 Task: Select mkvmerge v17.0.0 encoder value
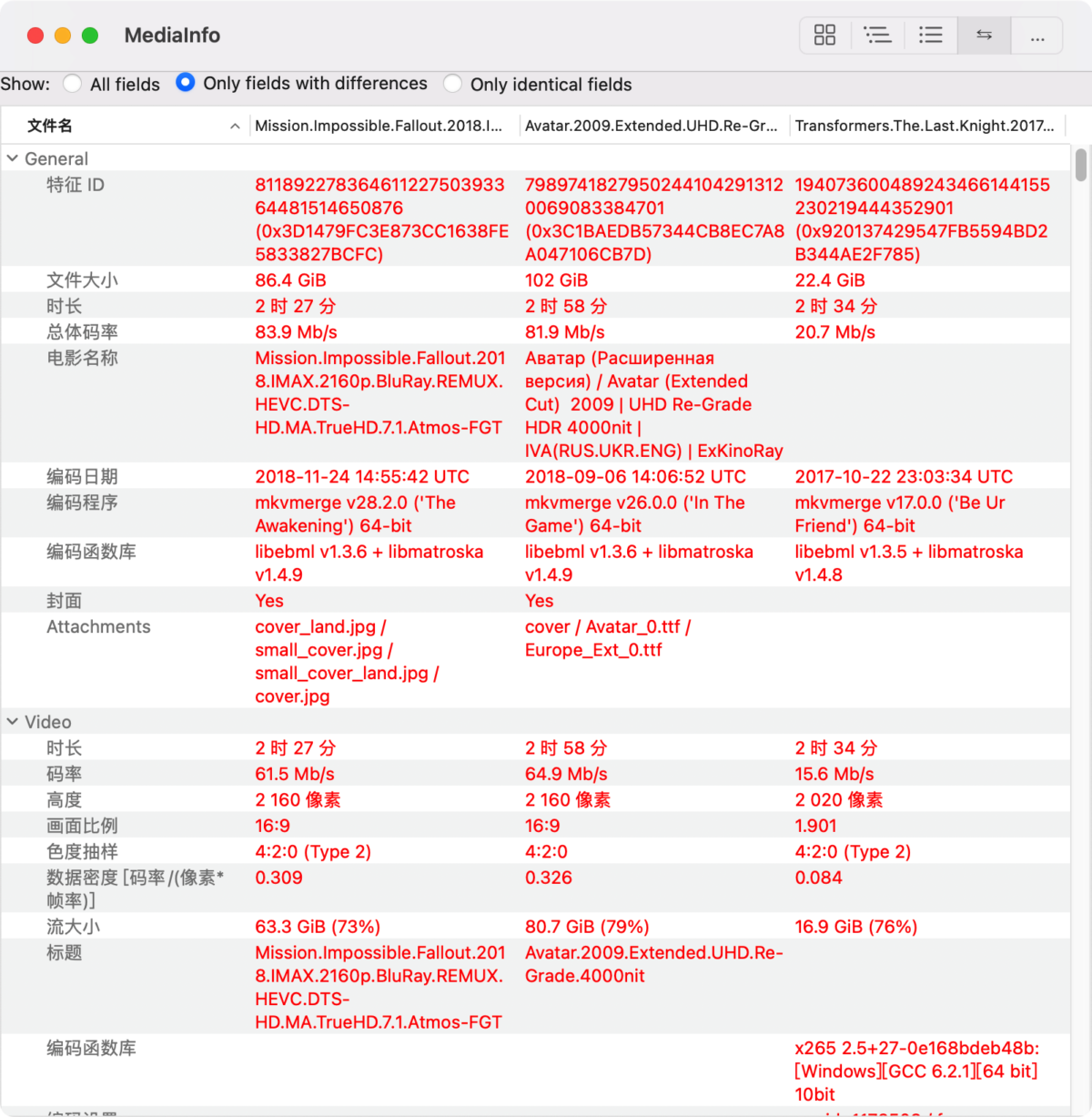click(900, 514)
